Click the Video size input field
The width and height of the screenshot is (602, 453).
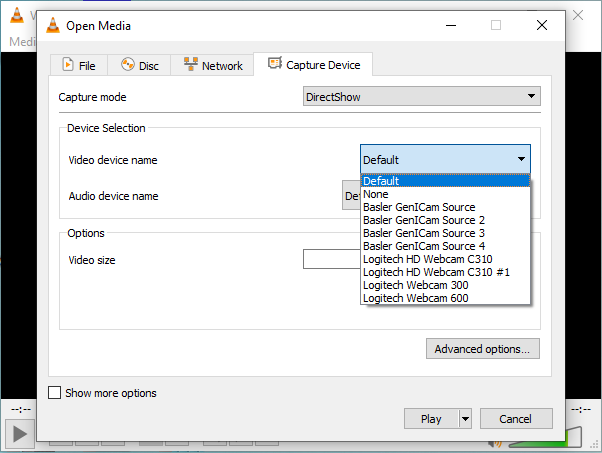(x=332, y=259)
